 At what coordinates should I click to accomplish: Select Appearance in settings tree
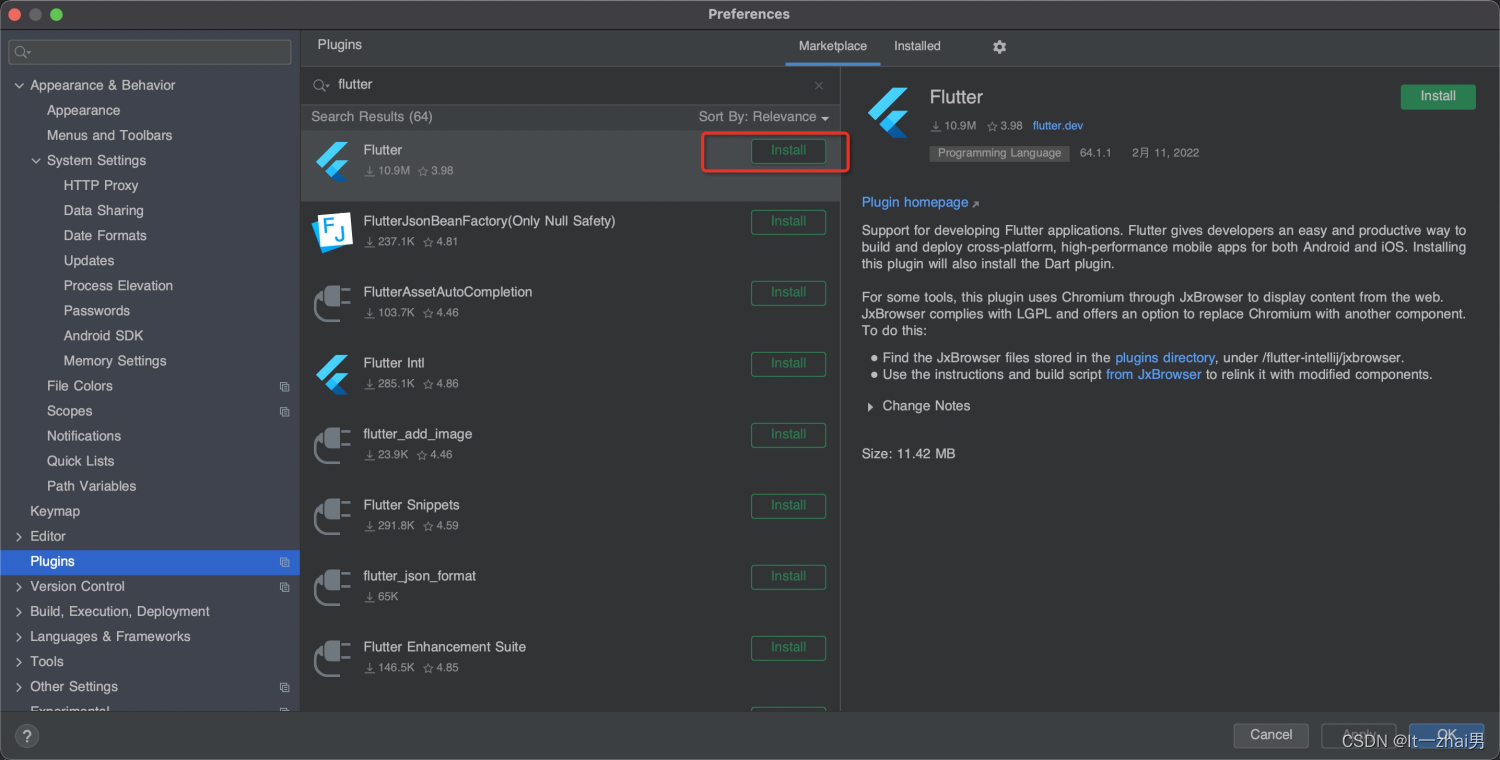83,111
